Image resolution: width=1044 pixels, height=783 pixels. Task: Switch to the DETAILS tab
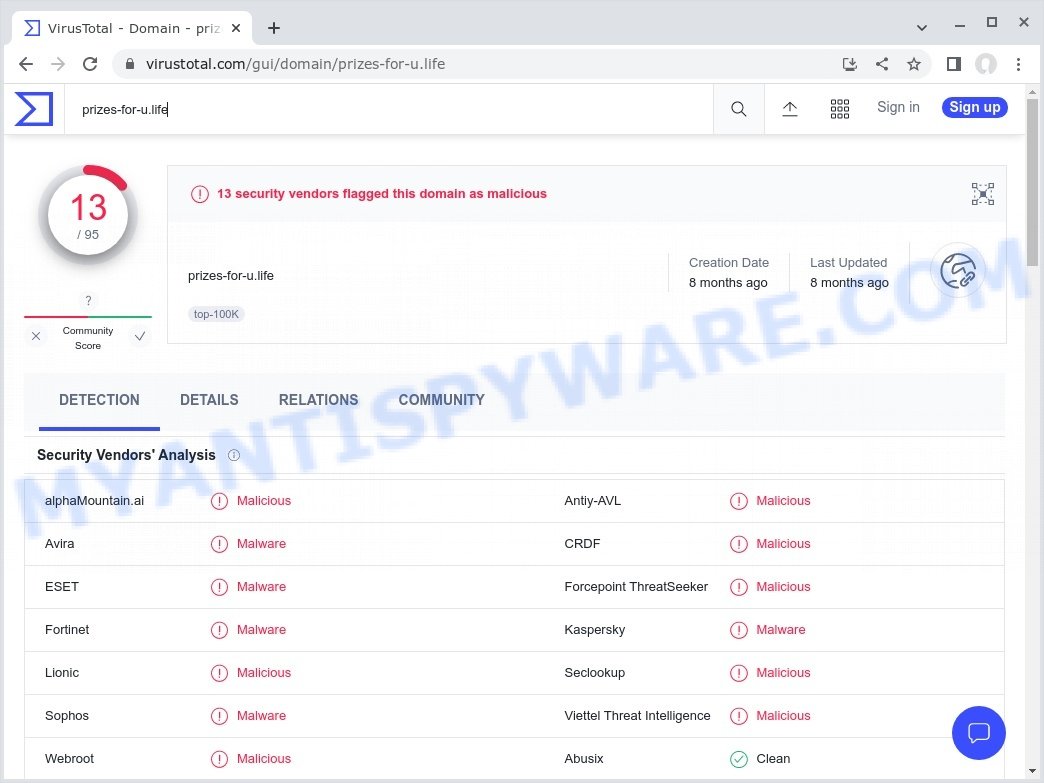point(209,400)
